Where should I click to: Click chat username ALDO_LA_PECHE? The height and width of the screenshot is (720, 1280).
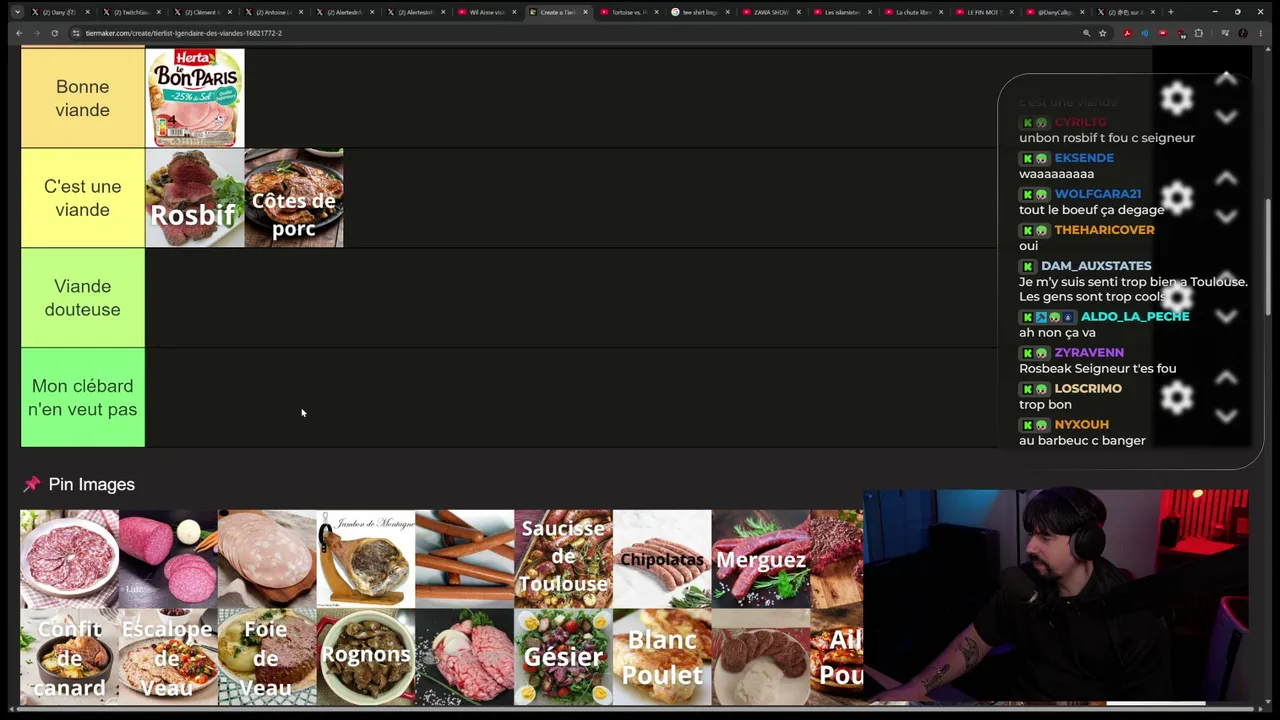1135,316
